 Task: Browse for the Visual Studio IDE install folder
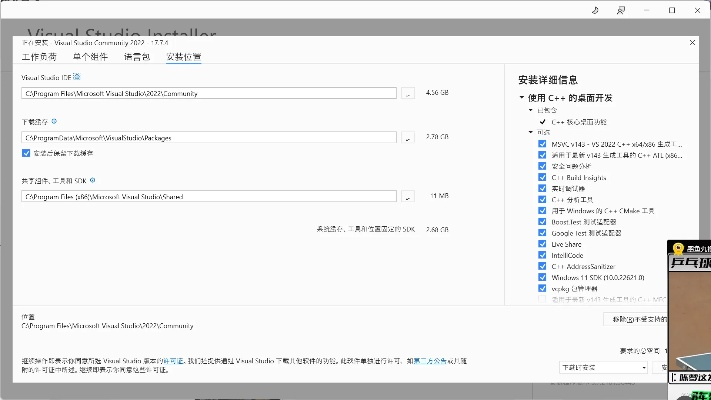click(408, 93)
